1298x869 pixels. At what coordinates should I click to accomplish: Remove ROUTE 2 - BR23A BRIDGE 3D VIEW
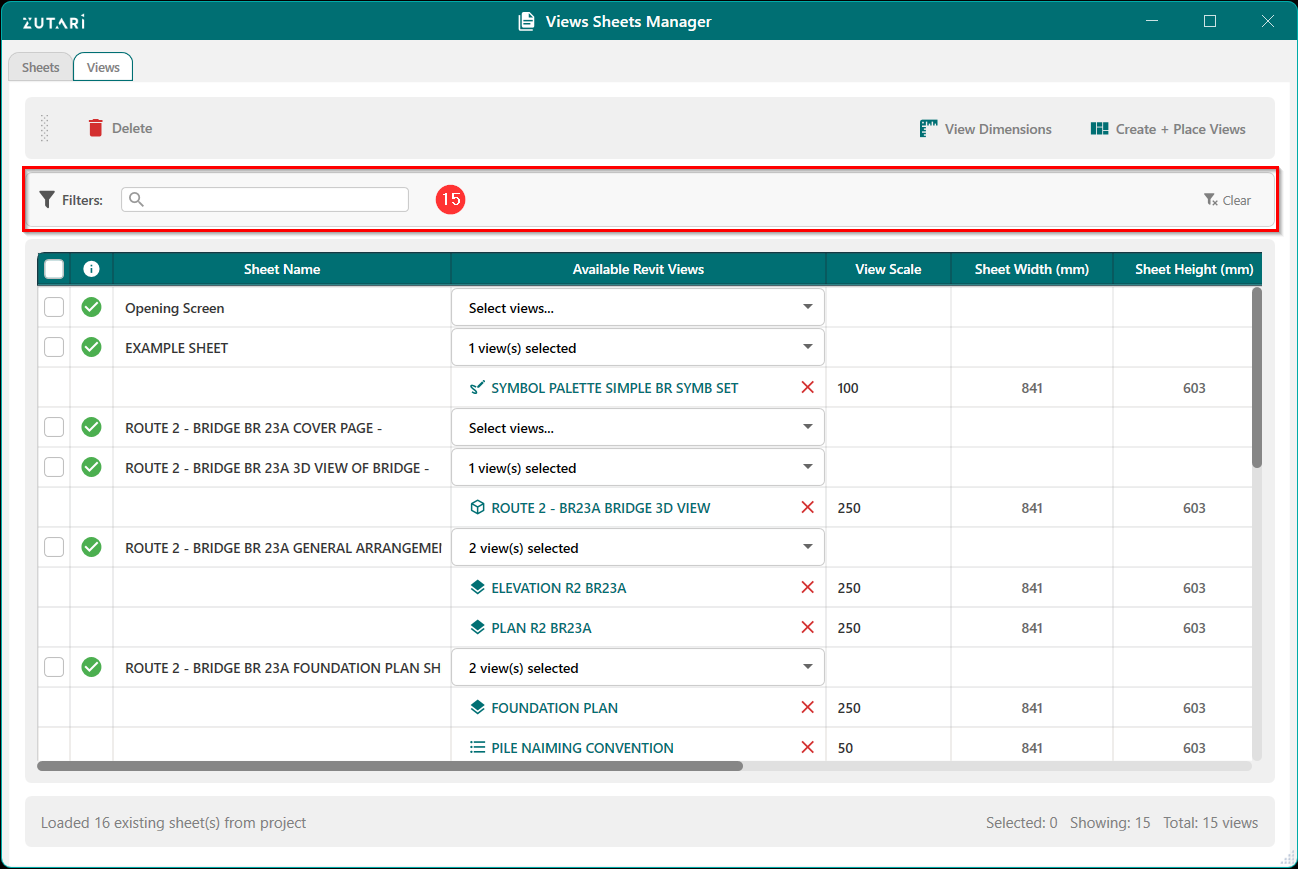tap(807, 508)
